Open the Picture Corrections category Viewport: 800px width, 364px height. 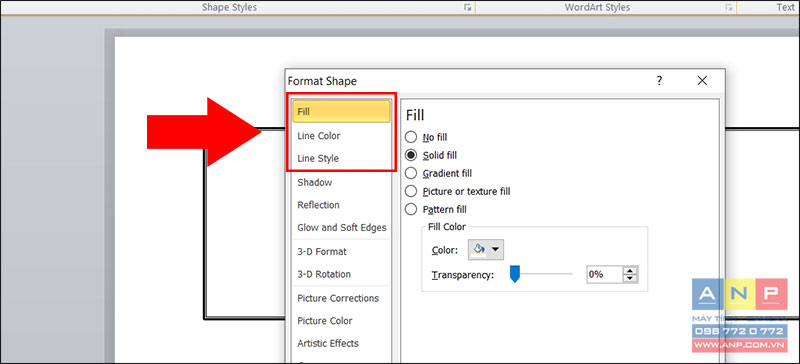(x=341, y=298)
